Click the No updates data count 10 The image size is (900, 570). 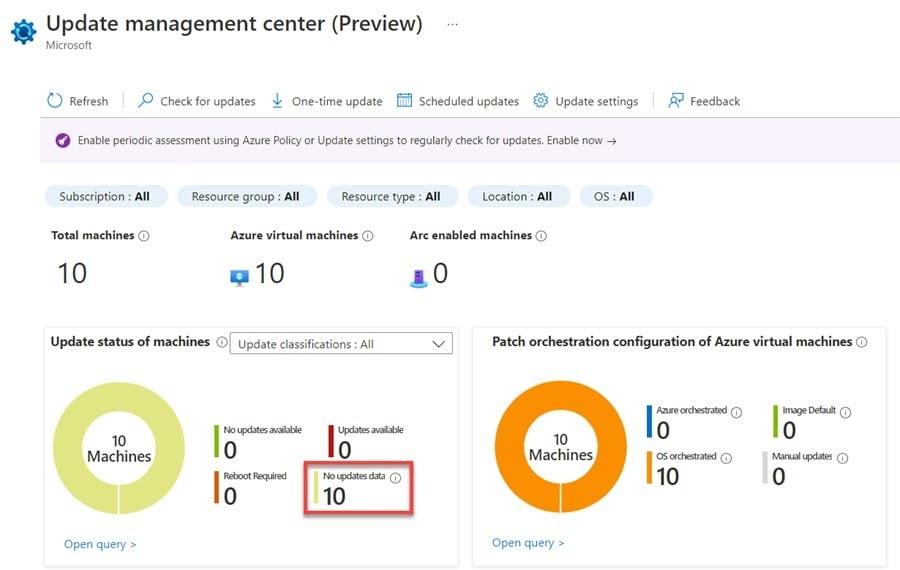(334, 497)
